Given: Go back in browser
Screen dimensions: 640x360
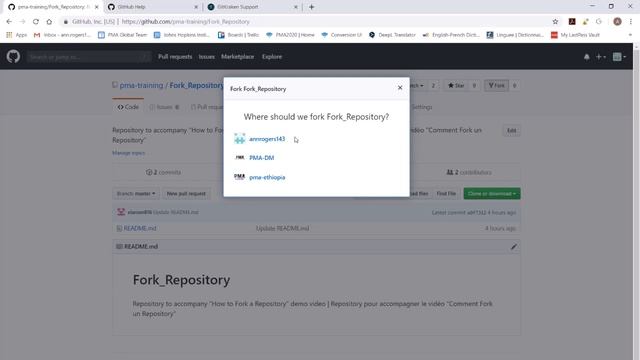Looking at the screenshot, I should 9,22.
